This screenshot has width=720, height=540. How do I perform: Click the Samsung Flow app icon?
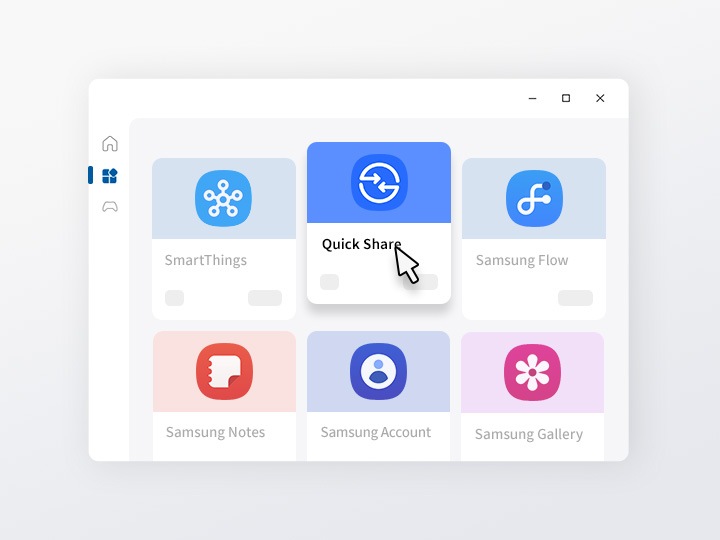(x=534, y=198)
